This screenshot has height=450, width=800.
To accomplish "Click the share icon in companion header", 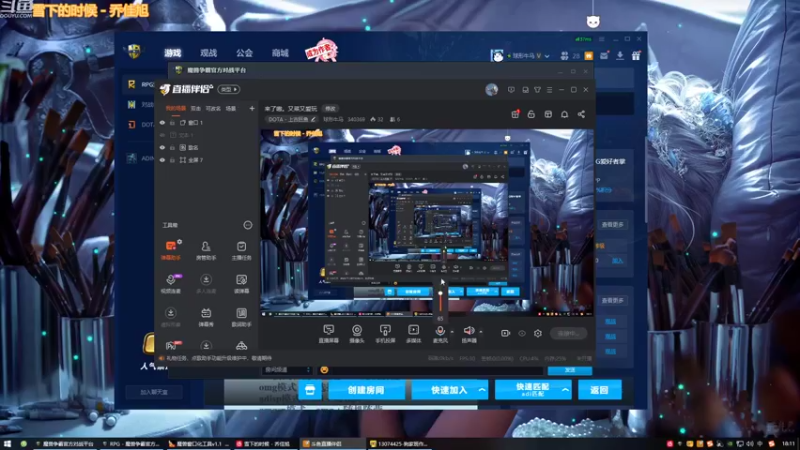I will coord(581,114).
